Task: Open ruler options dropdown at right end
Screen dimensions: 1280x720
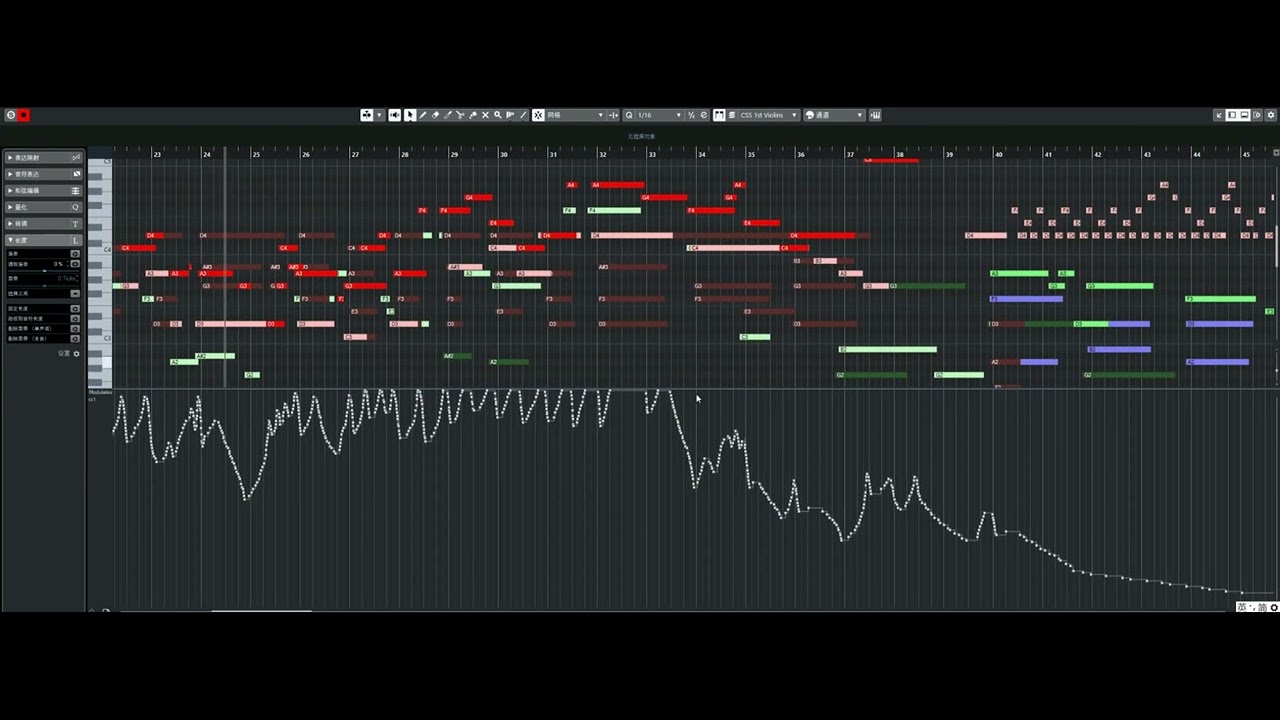Action: (1275, 153)
